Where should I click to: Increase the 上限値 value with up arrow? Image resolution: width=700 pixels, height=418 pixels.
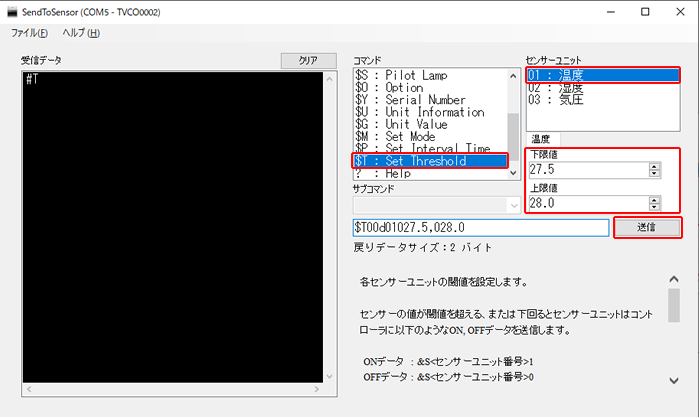click(x=654, y=200)
